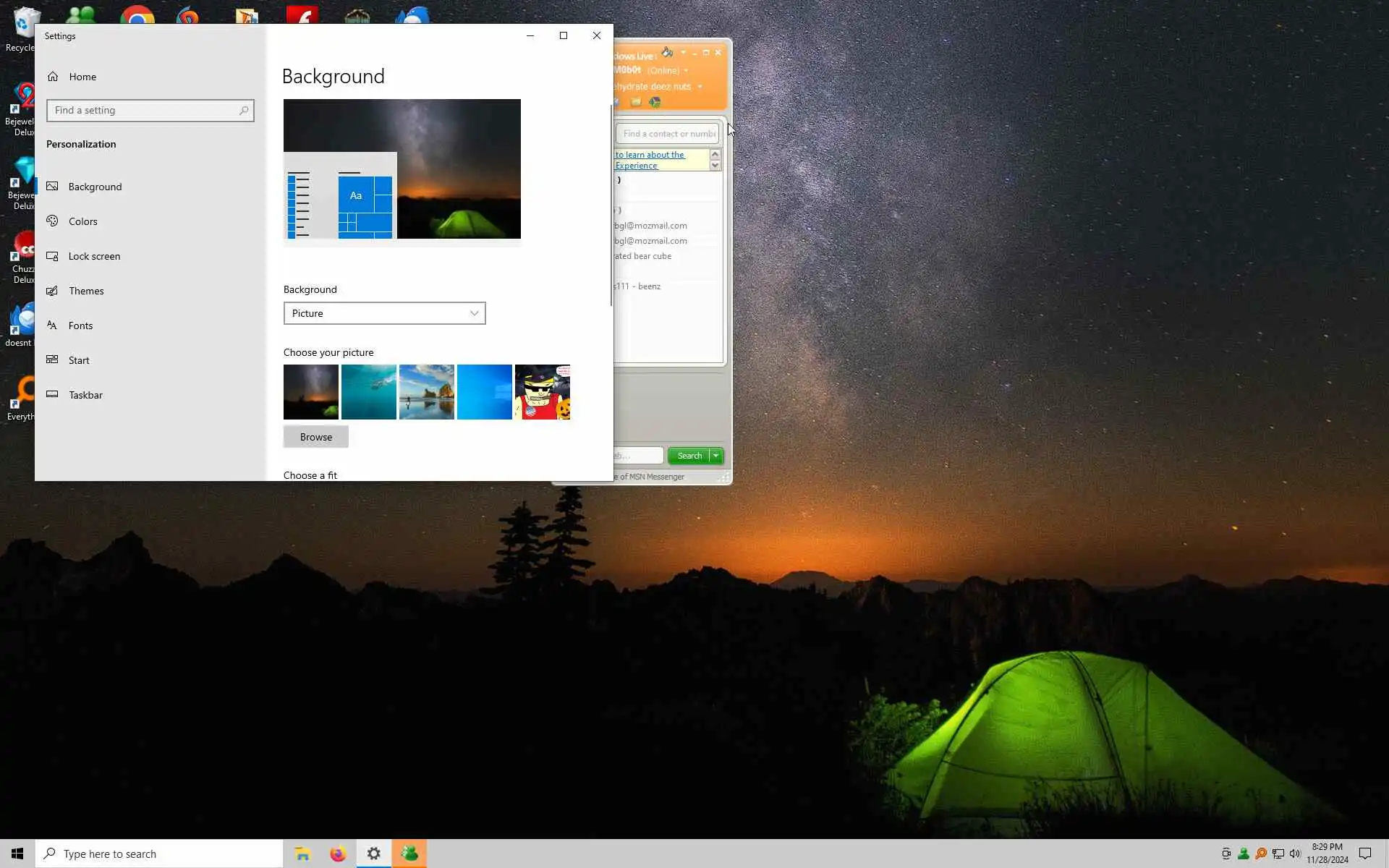Click the volume speaker icon in system tray
The width and height of the screenshot is (1389, 868).
coord(1295,854)
